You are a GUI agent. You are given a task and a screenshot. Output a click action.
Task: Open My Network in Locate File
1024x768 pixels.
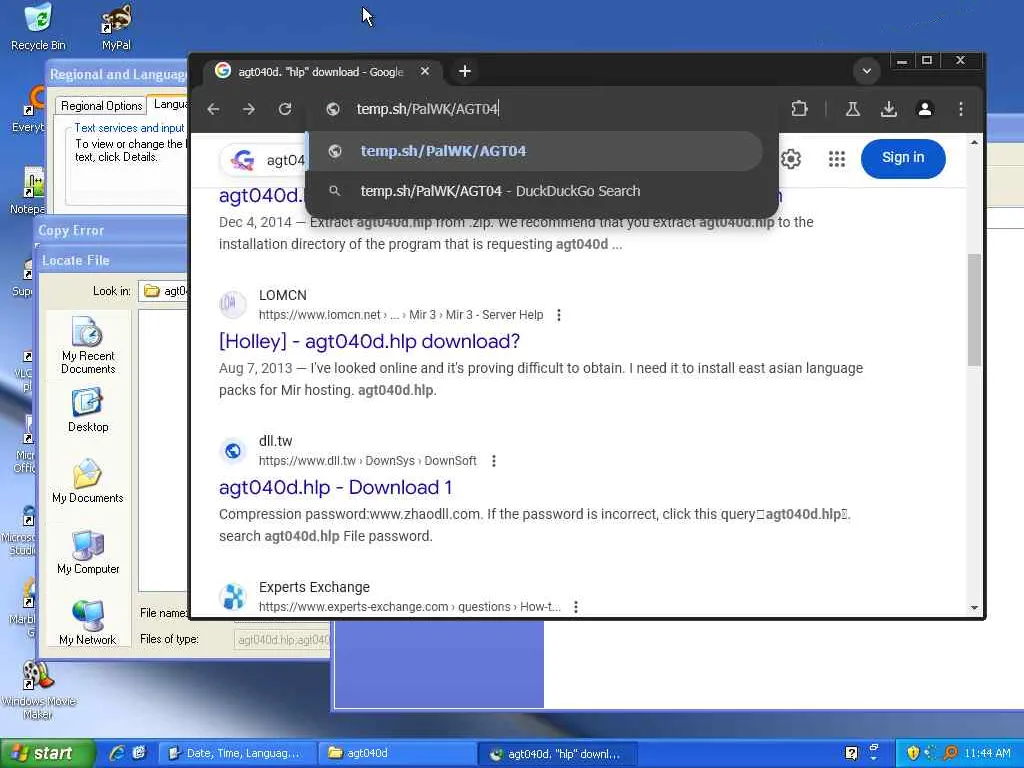tap(88, 623)
